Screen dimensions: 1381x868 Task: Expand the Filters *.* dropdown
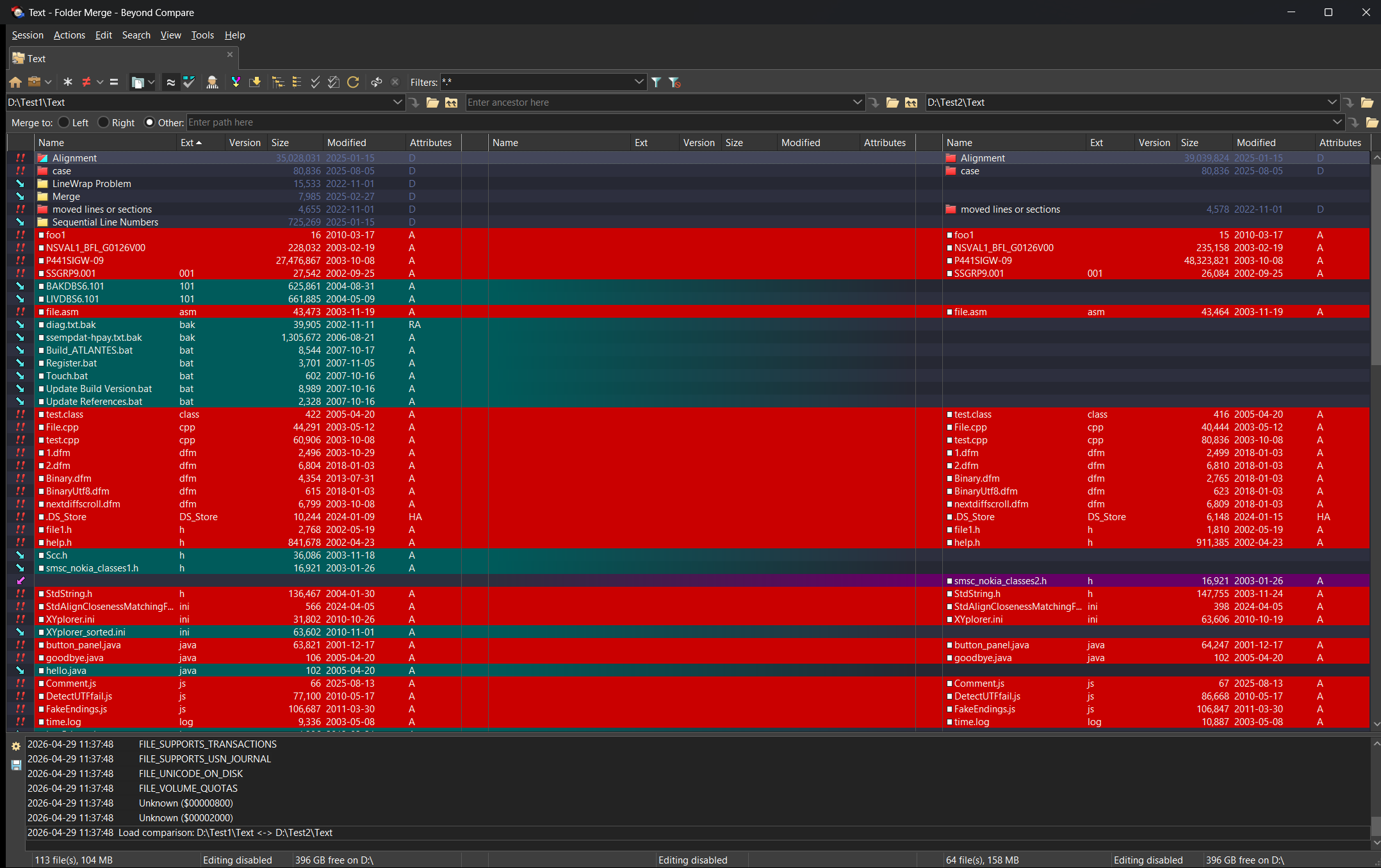click(639, 82)
